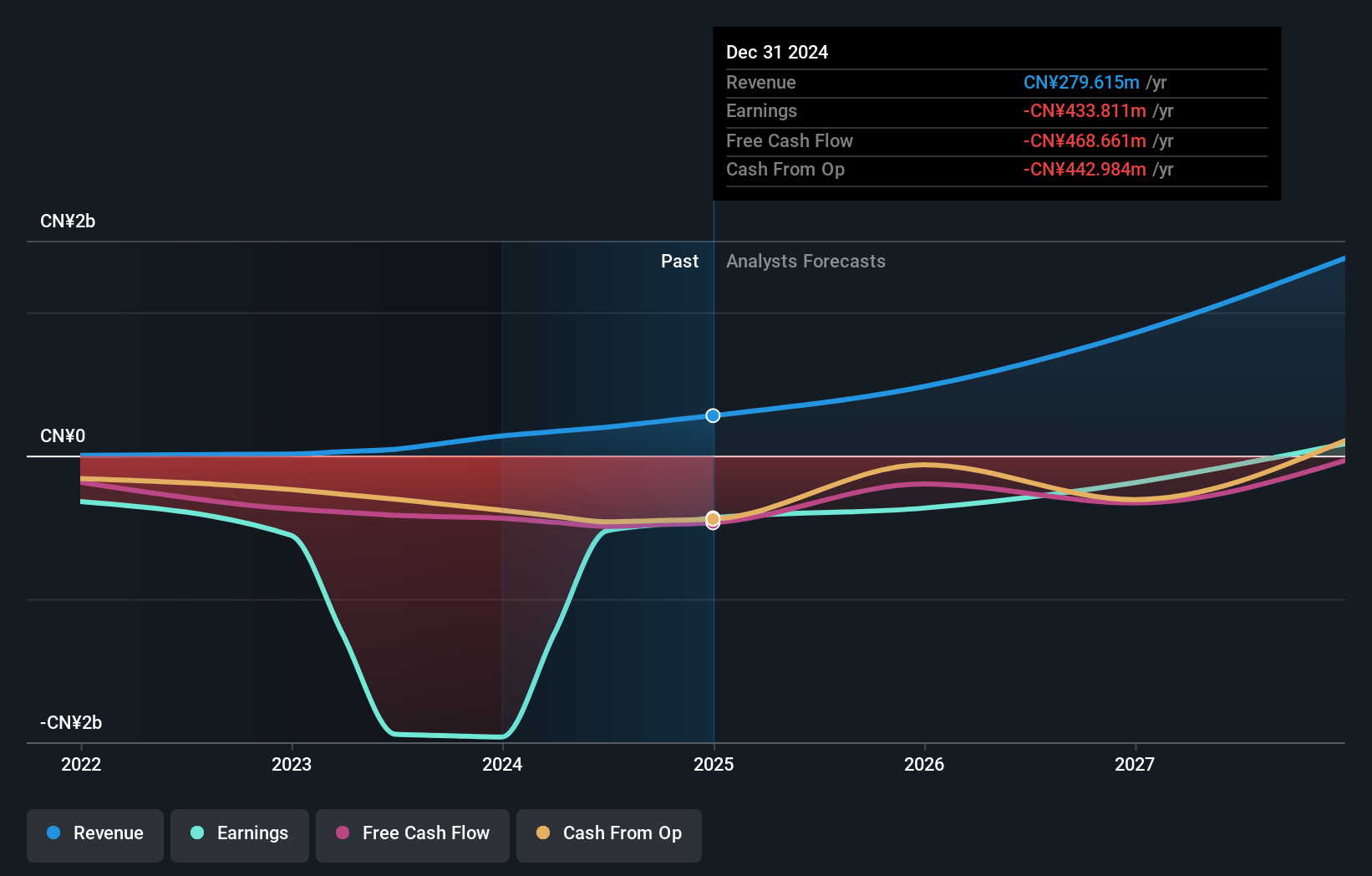
Task: Click the Free Cash Flow legend entry
Action: click(413, 833)
